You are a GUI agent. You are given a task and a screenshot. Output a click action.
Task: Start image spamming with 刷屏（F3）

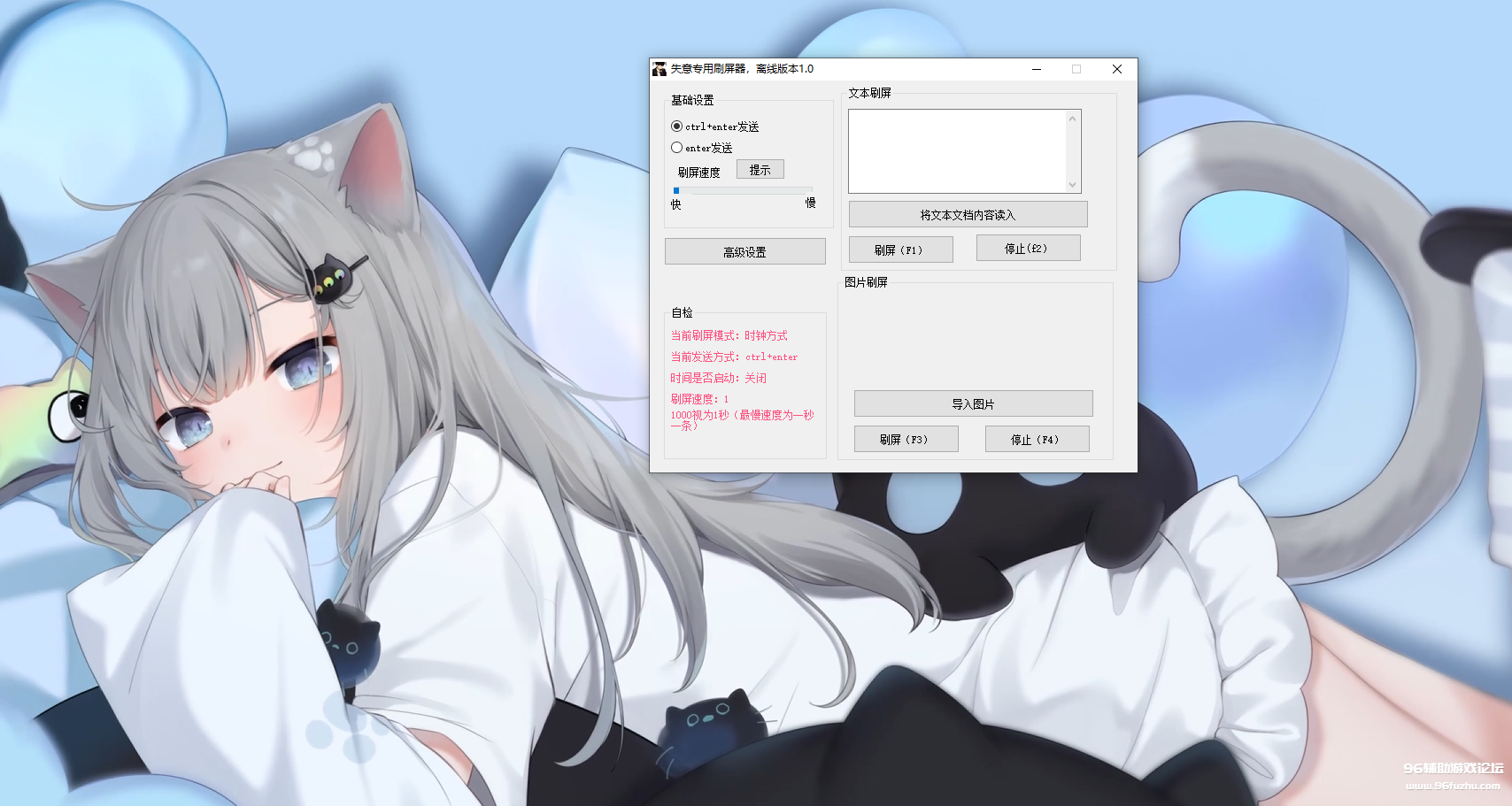[x=906, y=438]
